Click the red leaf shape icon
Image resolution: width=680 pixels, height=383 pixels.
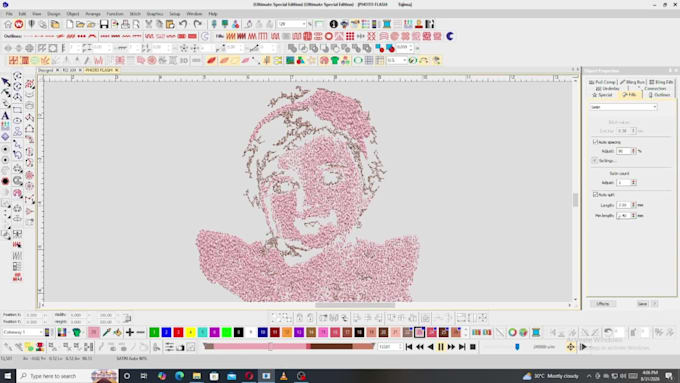(211, 60)
